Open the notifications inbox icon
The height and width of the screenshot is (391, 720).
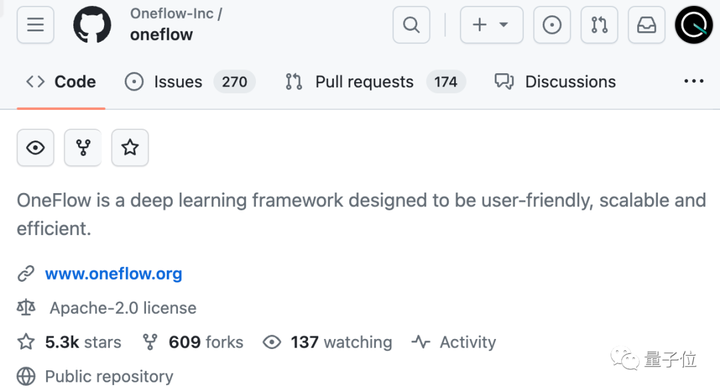tap(646, 25)
